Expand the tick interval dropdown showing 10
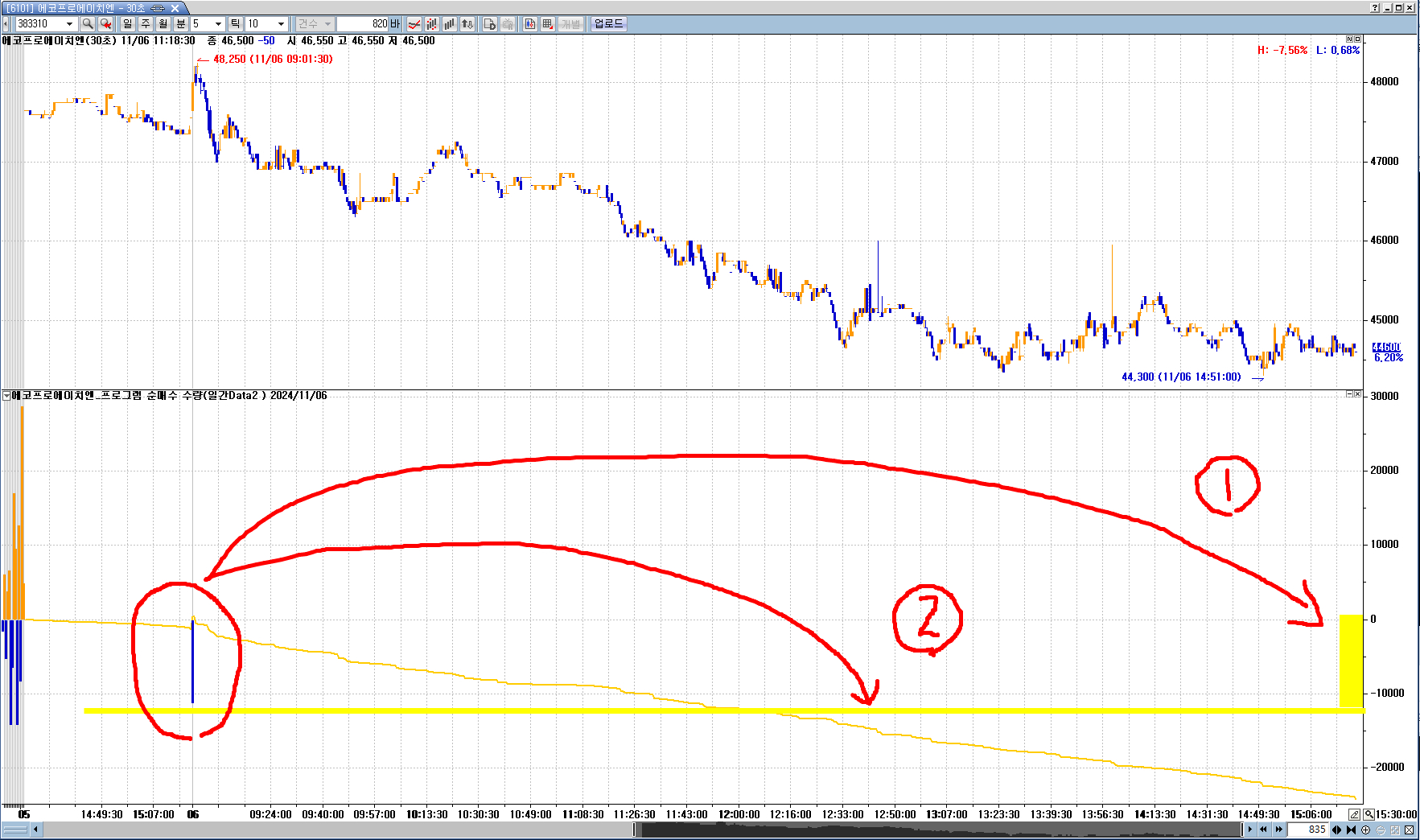 coord(281,24)
